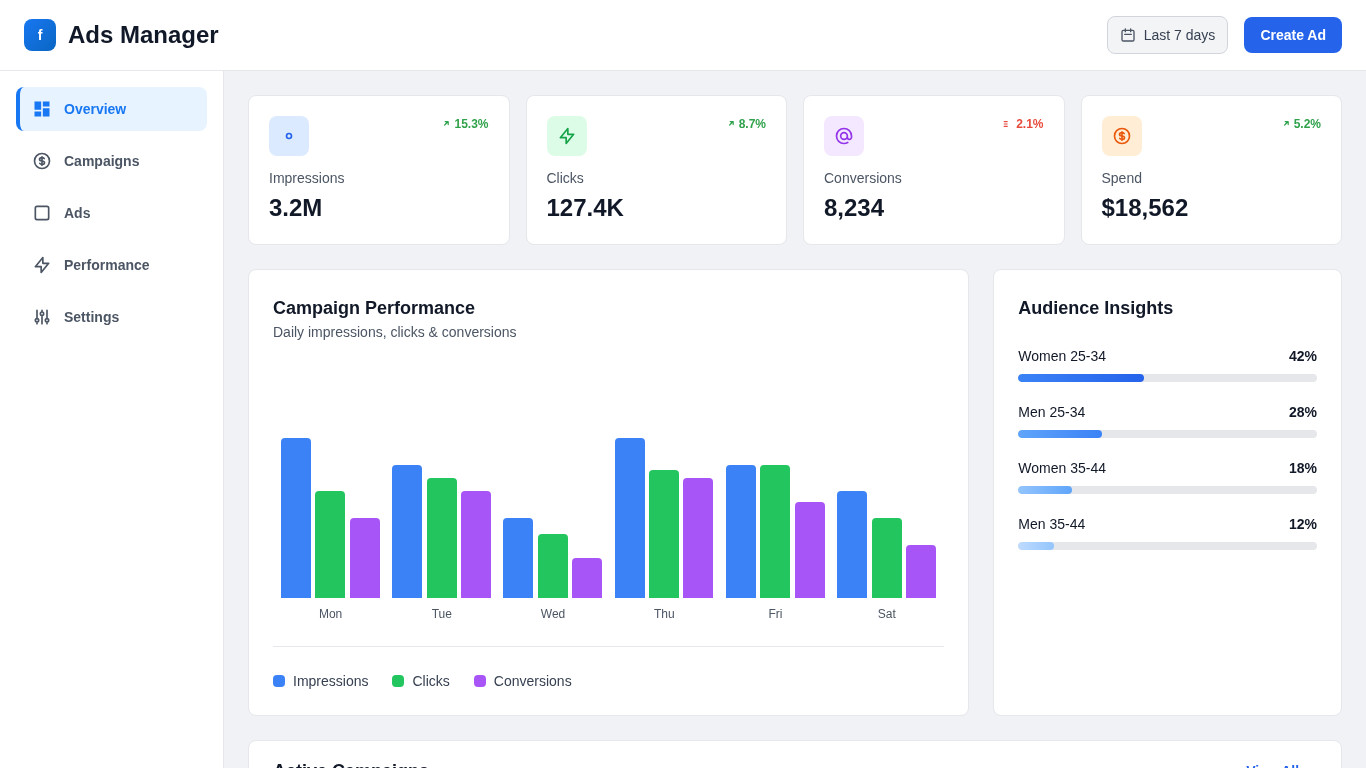Click Thursday's blue impressions bar
The width and height of the screenshot is (1366, 768).
[630, 518]
